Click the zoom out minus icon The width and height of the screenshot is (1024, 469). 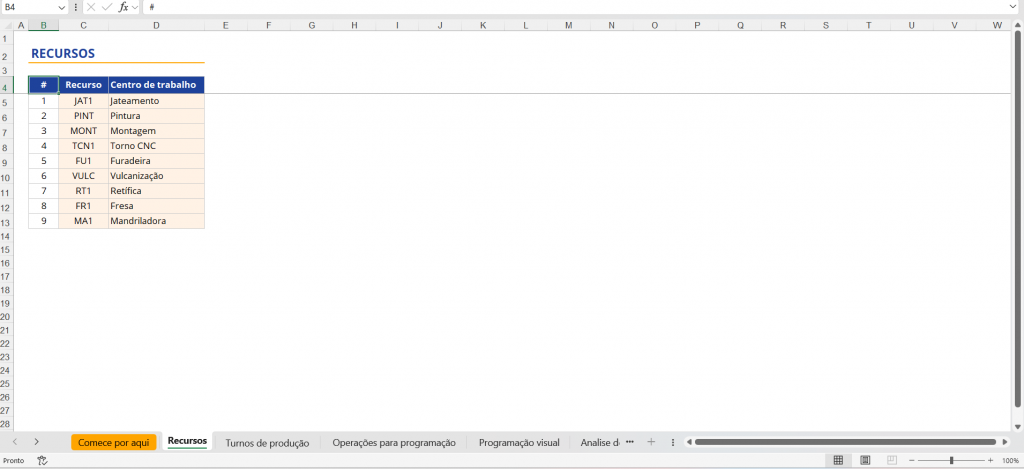(x=911, y=460)
